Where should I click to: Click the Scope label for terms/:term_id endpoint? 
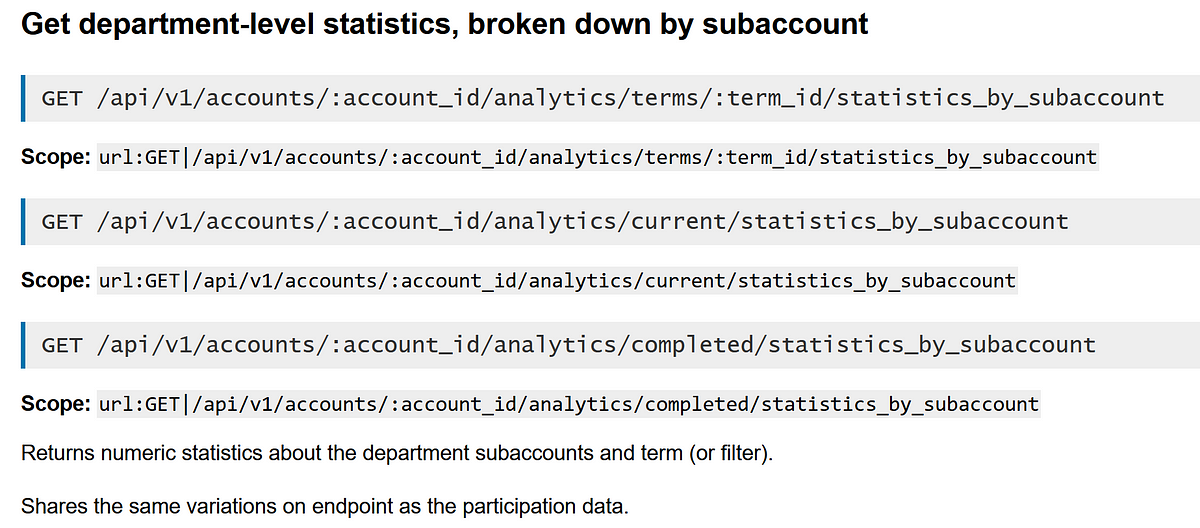pyautogui.click(x=56, y=157)
